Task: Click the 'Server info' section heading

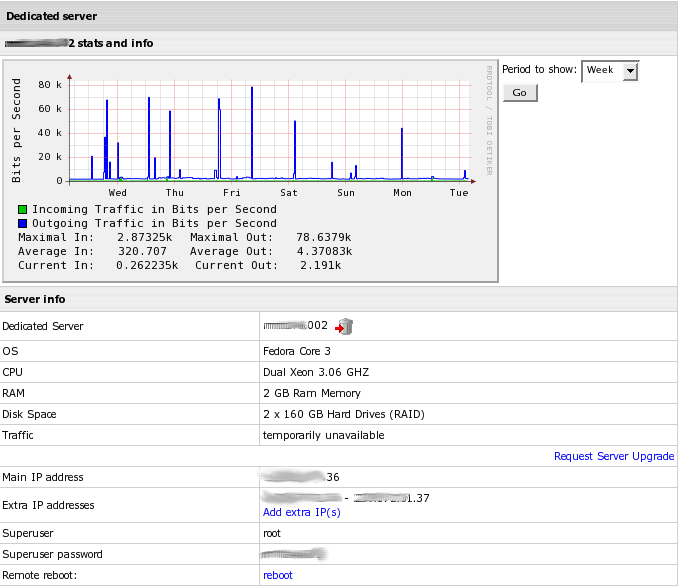Action: [35, 299]
